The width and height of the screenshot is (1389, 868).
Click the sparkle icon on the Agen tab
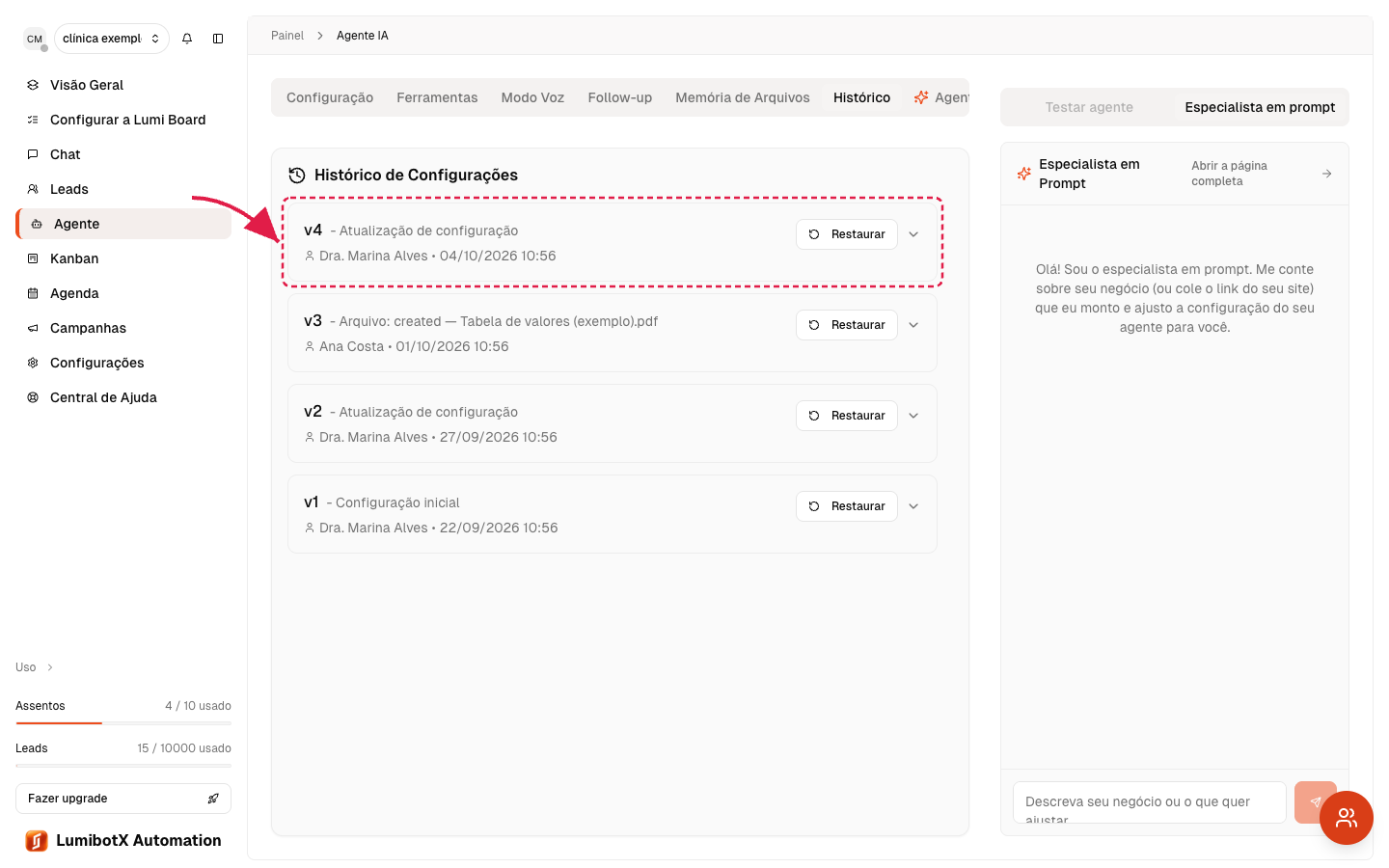pos(921,97)
